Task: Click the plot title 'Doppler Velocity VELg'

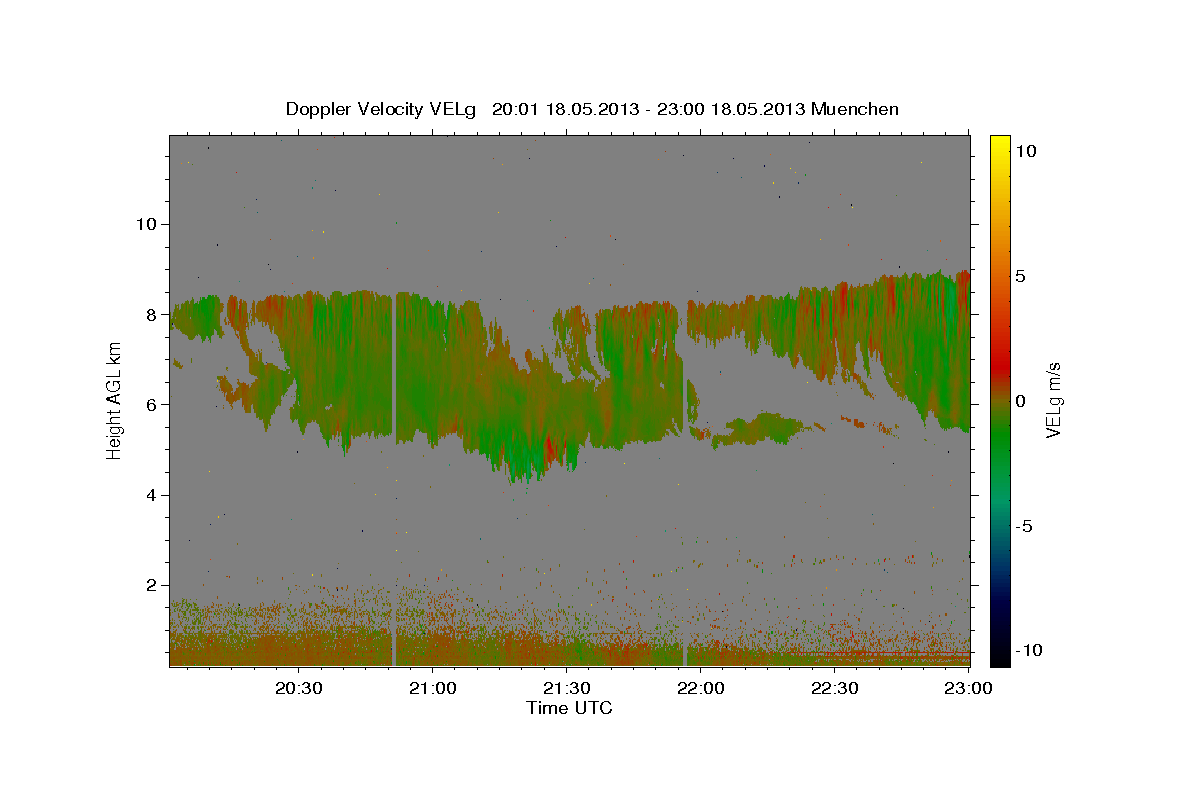Action: click(x=382, y=109)
